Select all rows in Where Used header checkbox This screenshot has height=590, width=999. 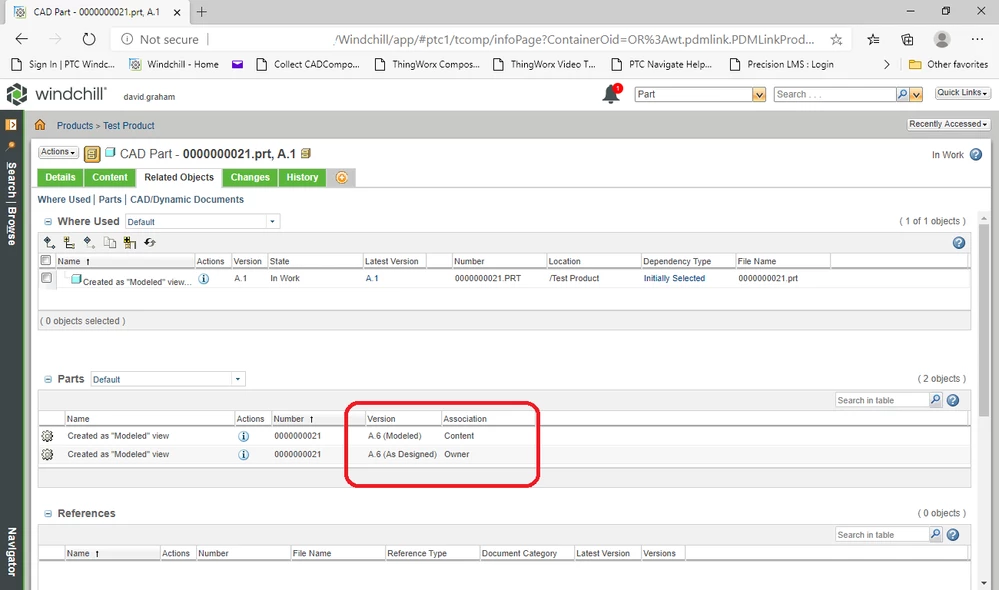click(x=46, y=261)
